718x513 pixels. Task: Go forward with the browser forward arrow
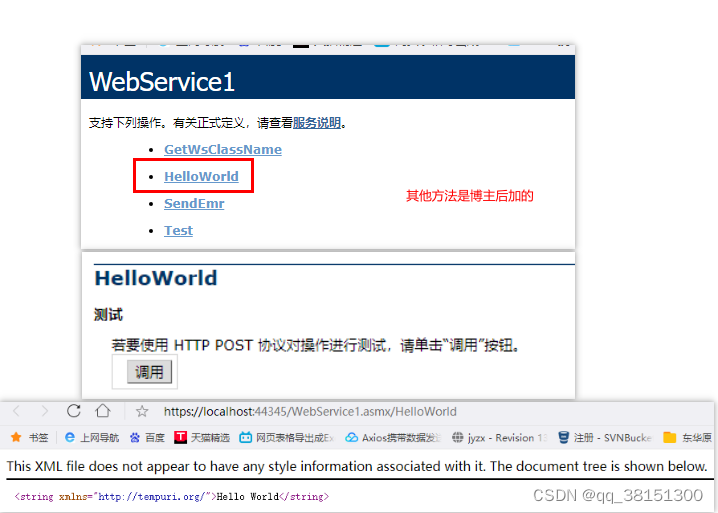[44, 411]
